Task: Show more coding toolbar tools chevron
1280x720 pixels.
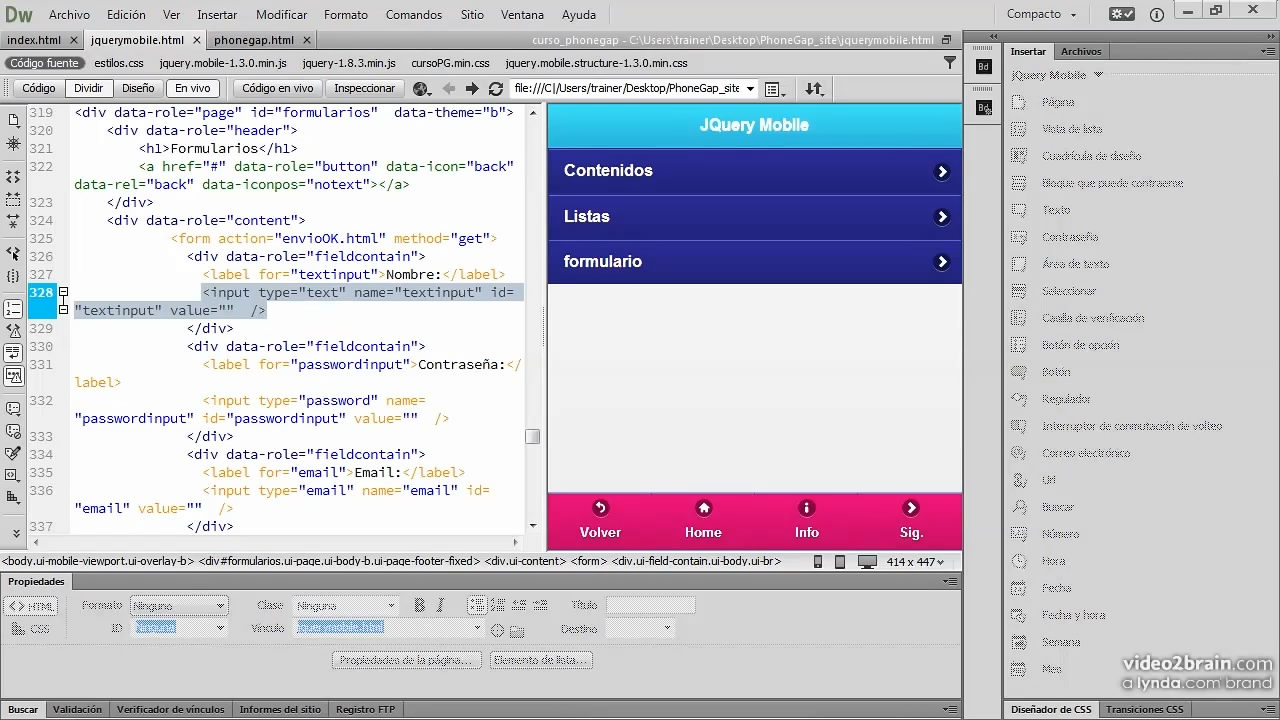Action: tap(15, 533)
